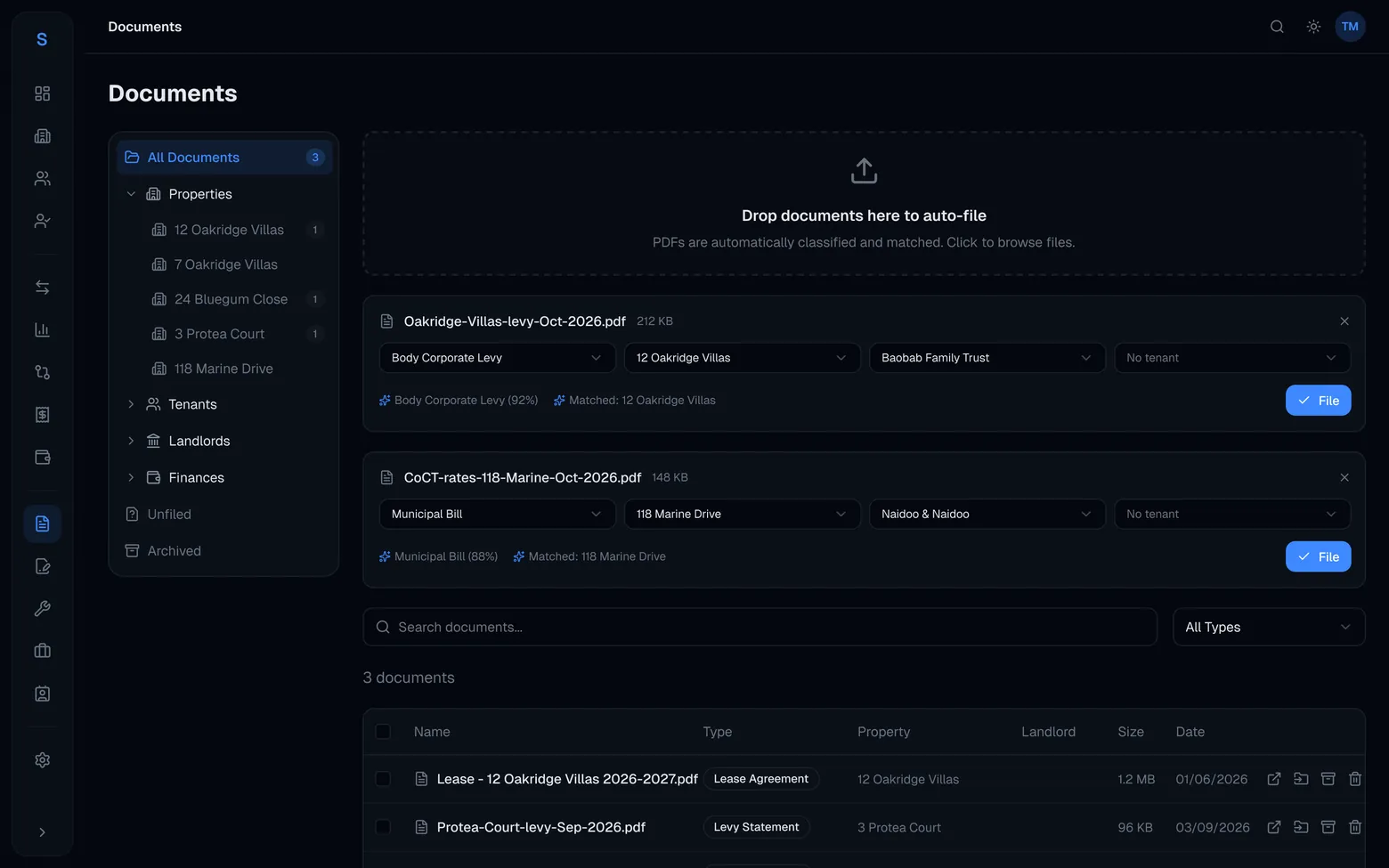Open the git-branch style icon in the sidebar

point(42,372)
